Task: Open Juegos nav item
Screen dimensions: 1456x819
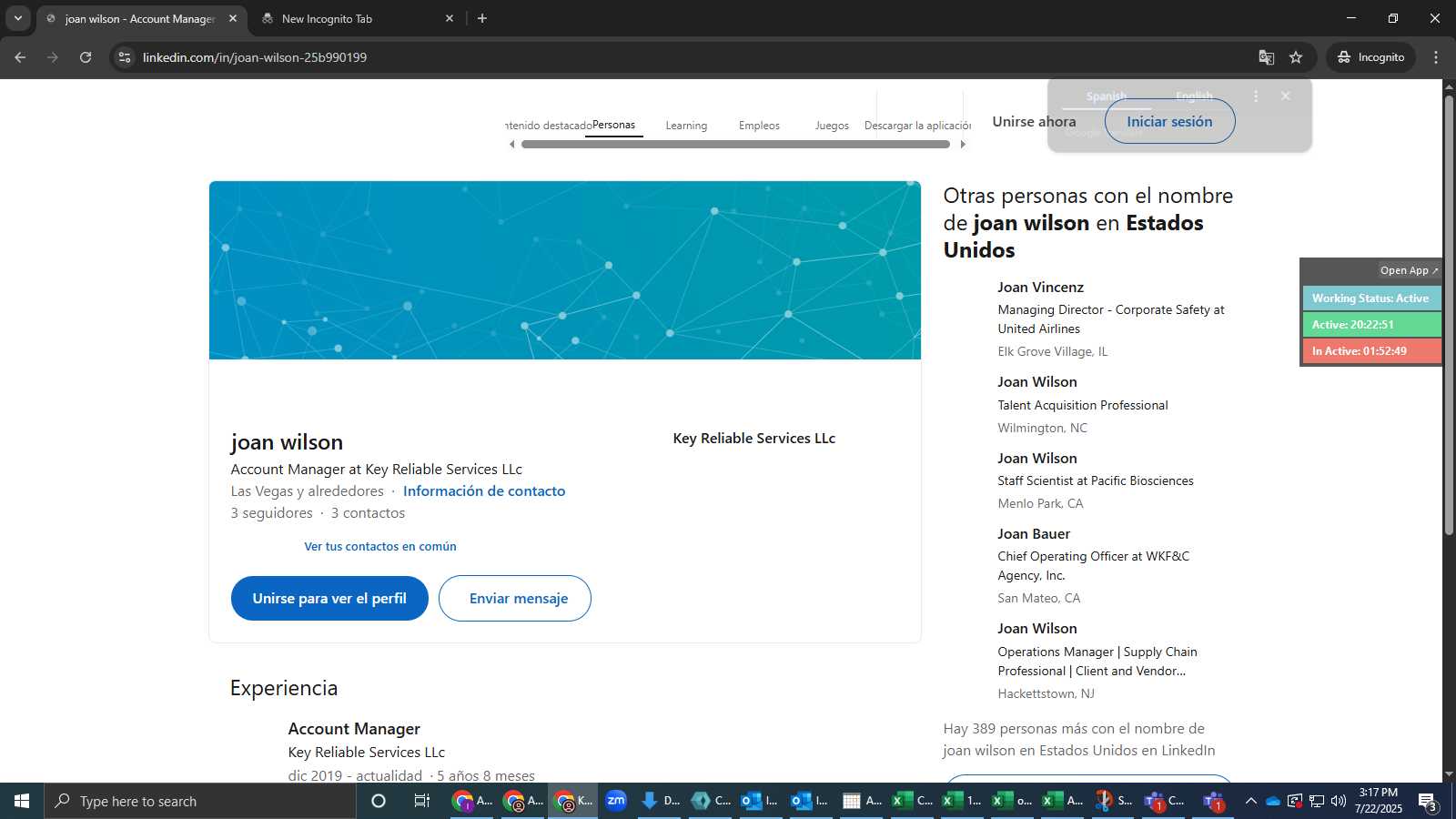Action: pyautogui.click(x=832, y=126)
